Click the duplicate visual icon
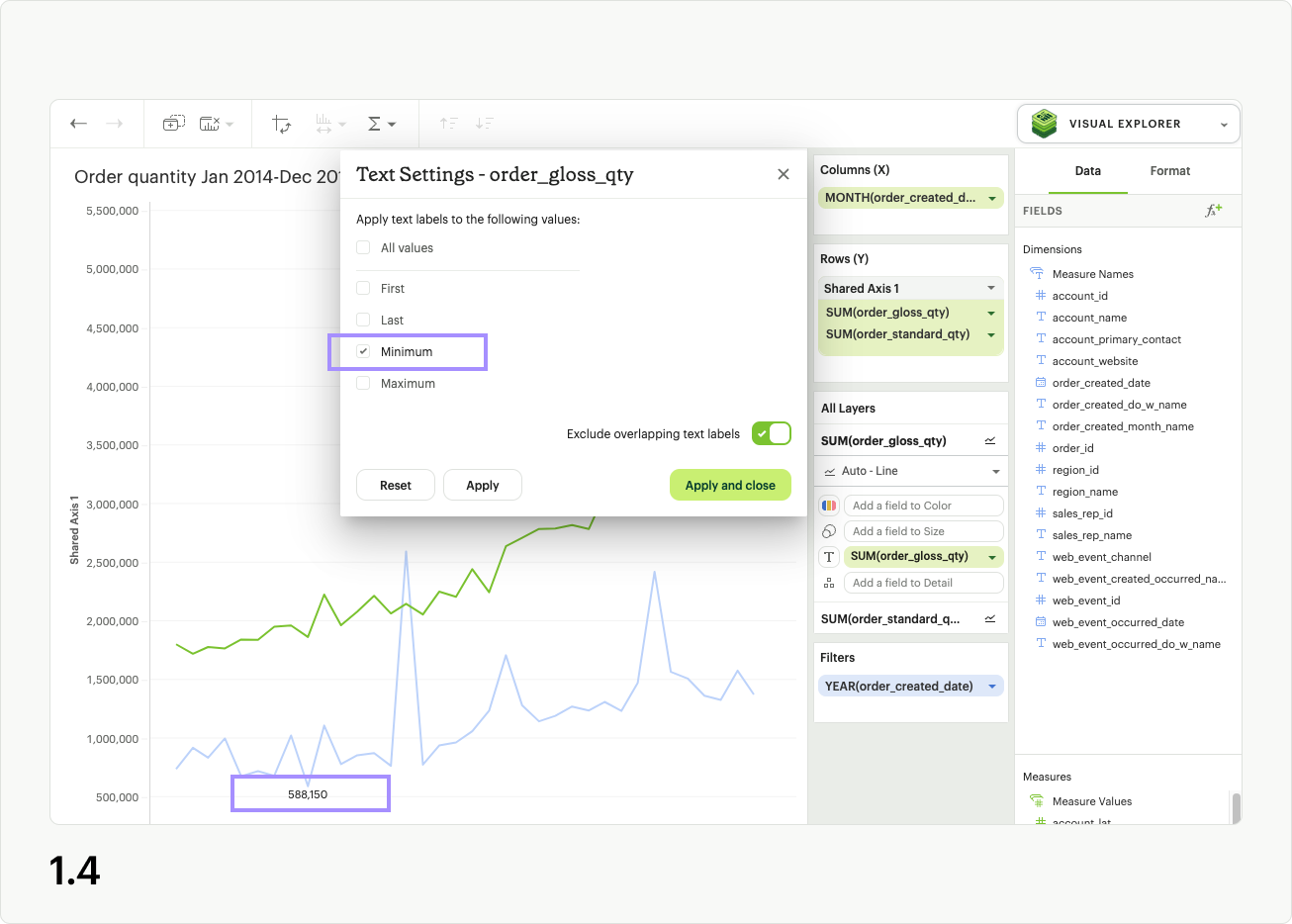Image resolution: width=1292 pixels, height=924 pixels. pyautogui.click(x=173, y=124)
